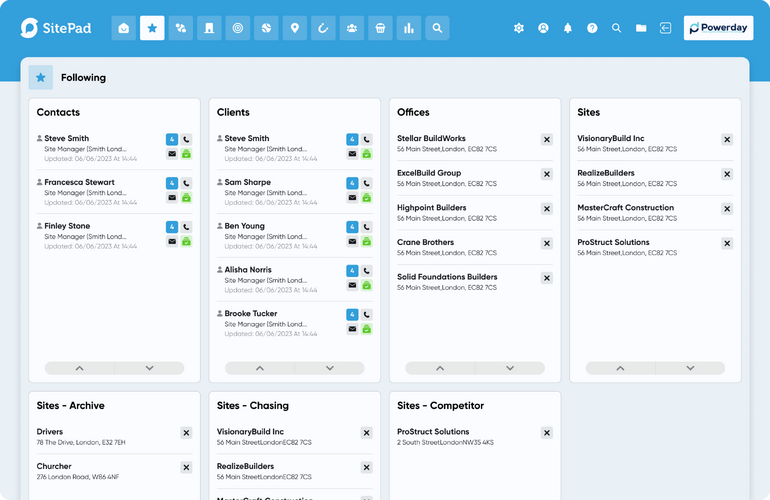Unfollow Stellar BuildWorks with its X button
770x500 pixels.
(547, 140)
